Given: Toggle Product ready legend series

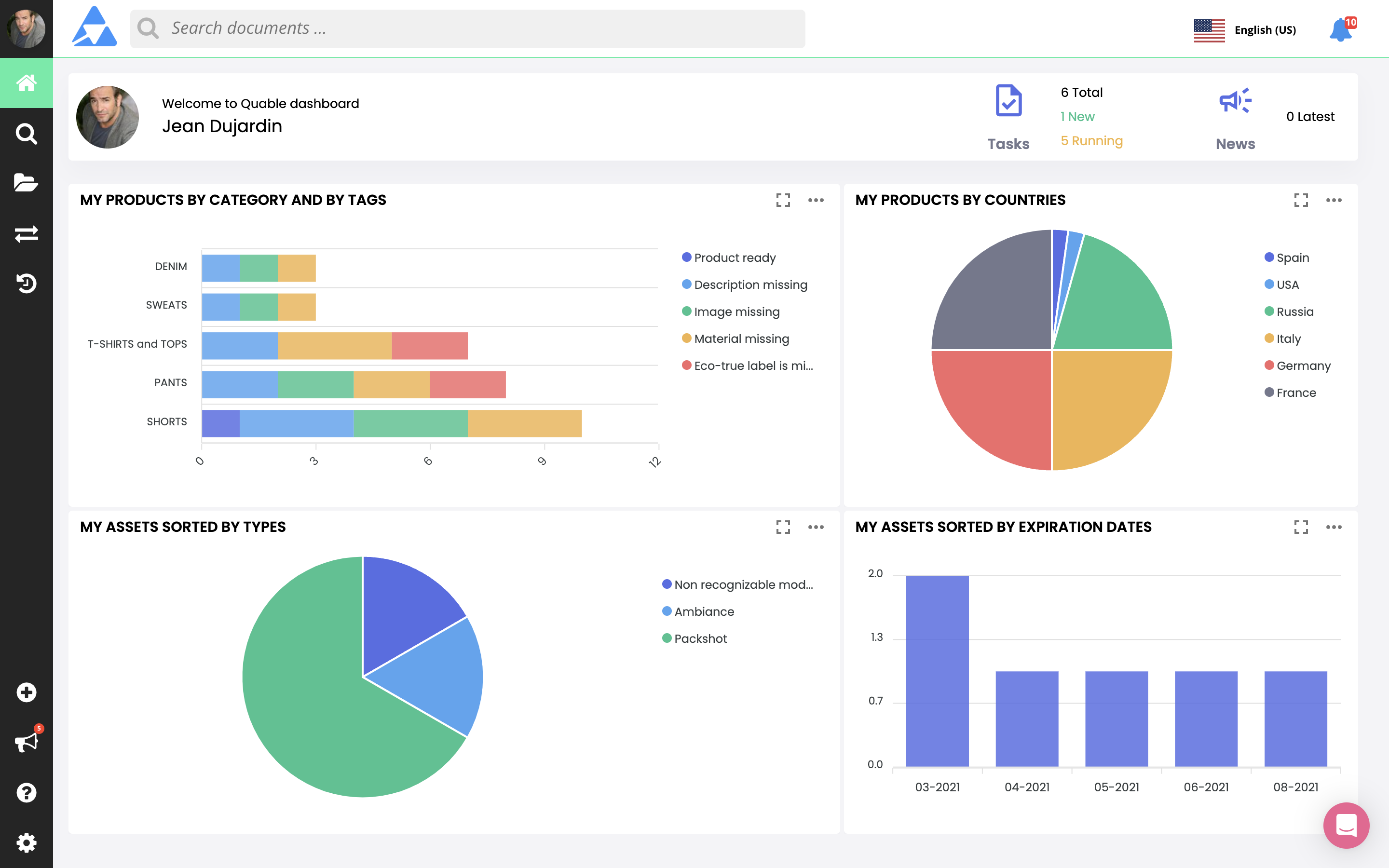Looking at the screenshot, I should point(729,258).
